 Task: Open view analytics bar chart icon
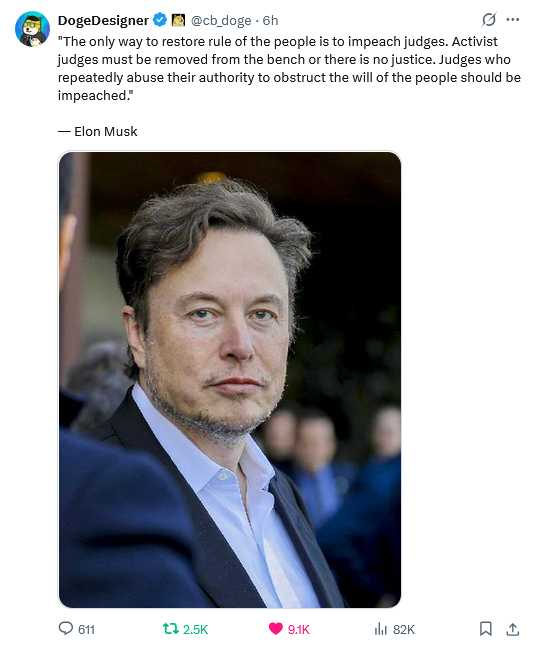[x=380, y=629]
